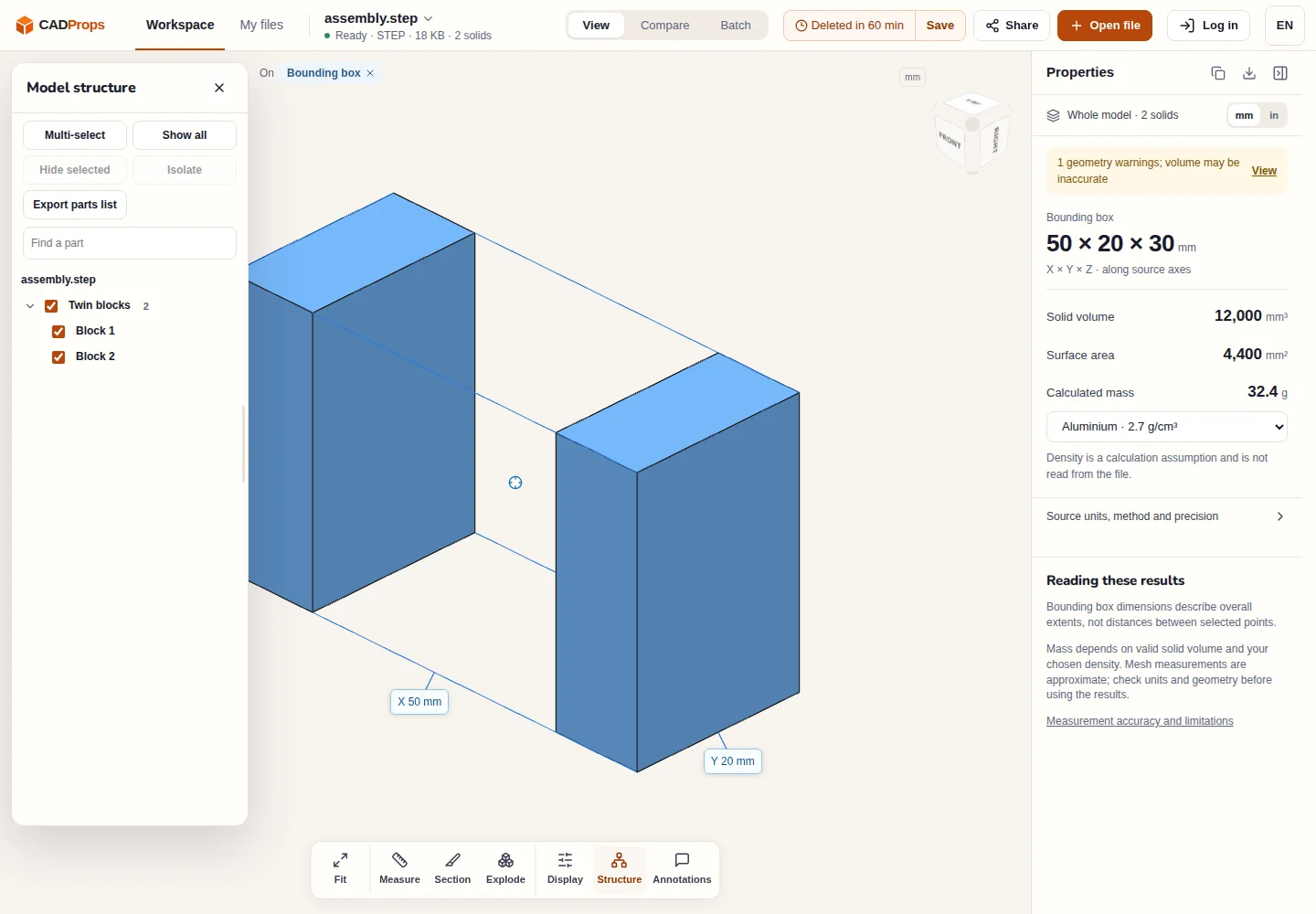Image resolution: width=1316 pixels, height=914 pixels.
Task: Click the Log in button
Action: 1208,26
